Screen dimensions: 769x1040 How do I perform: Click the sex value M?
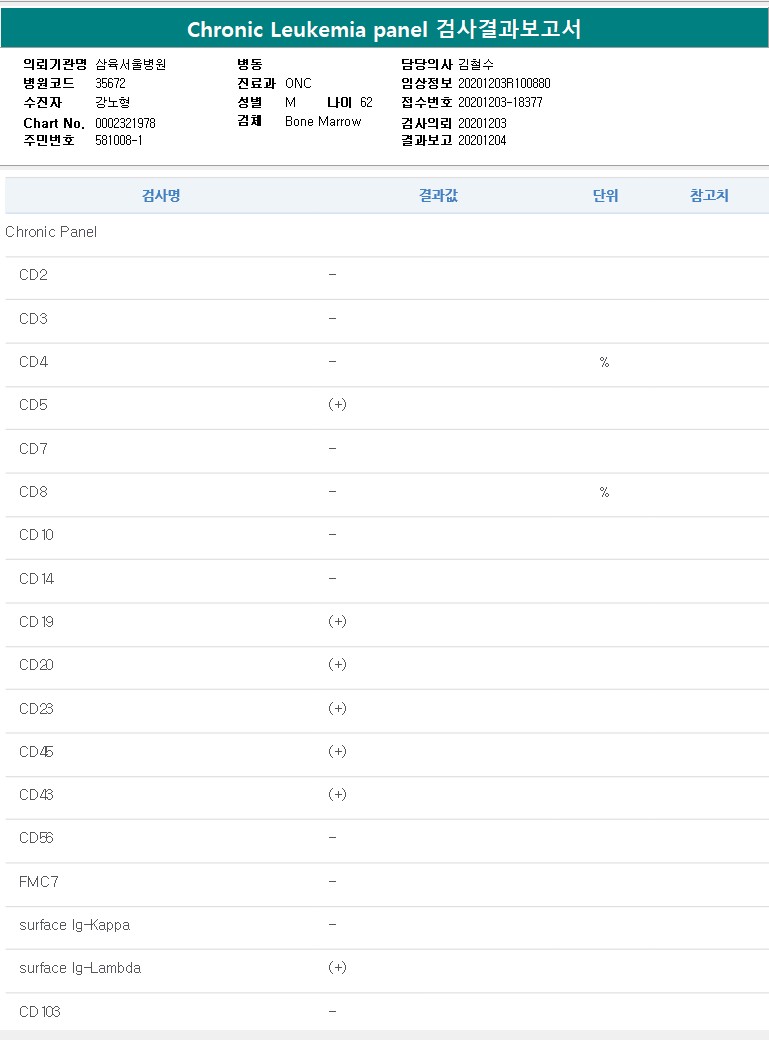tap(291, 103)
